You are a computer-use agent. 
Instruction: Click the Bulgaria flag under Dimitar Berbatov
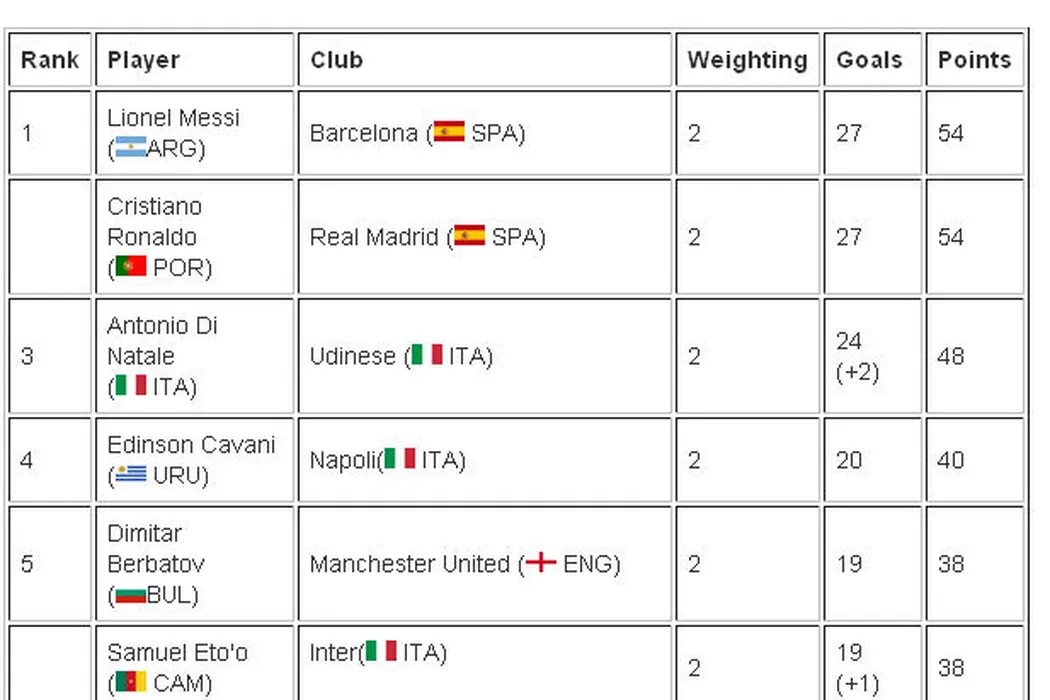click(x=130, y=595)
